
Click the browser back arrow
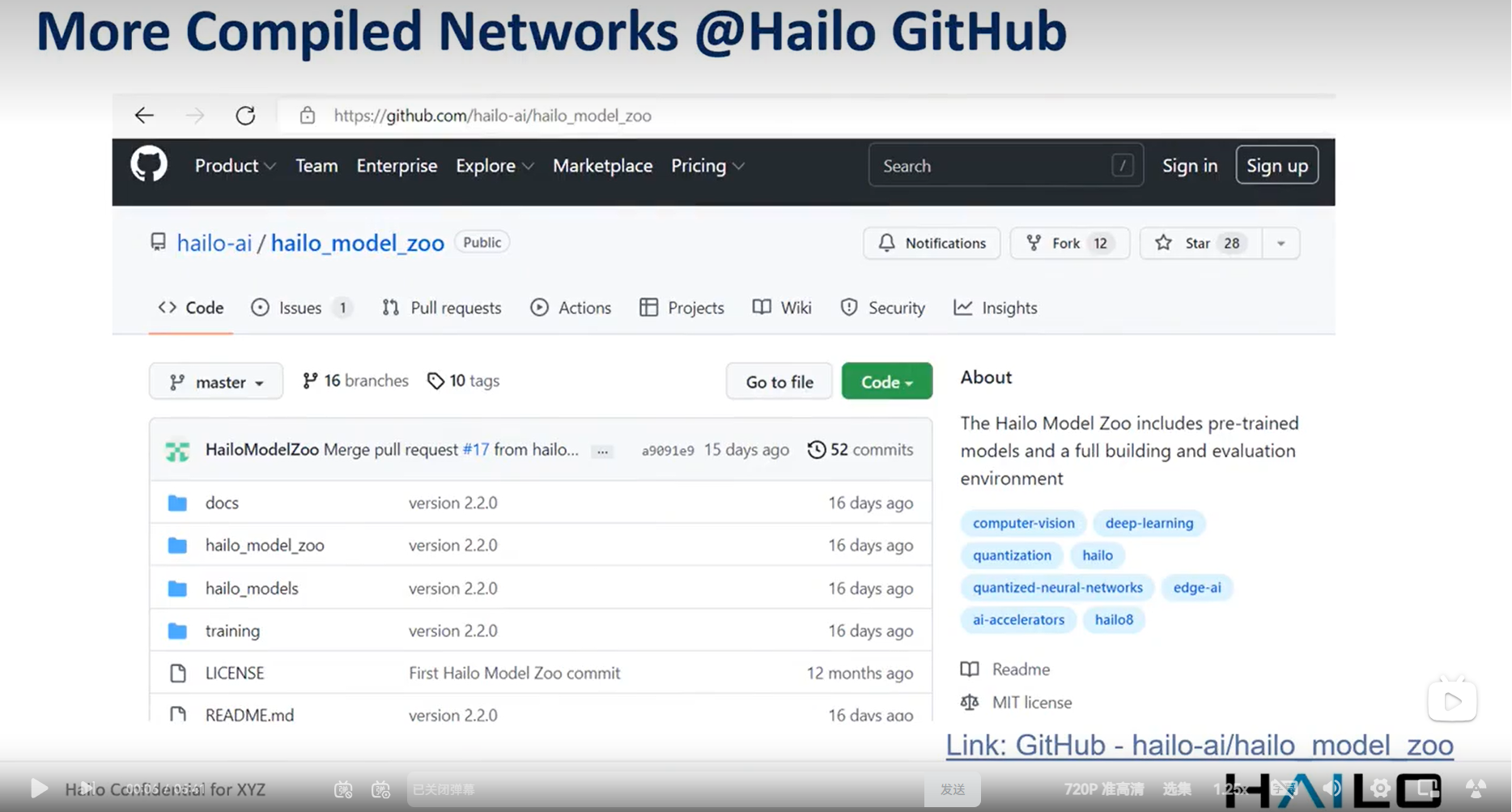point(144,116)
